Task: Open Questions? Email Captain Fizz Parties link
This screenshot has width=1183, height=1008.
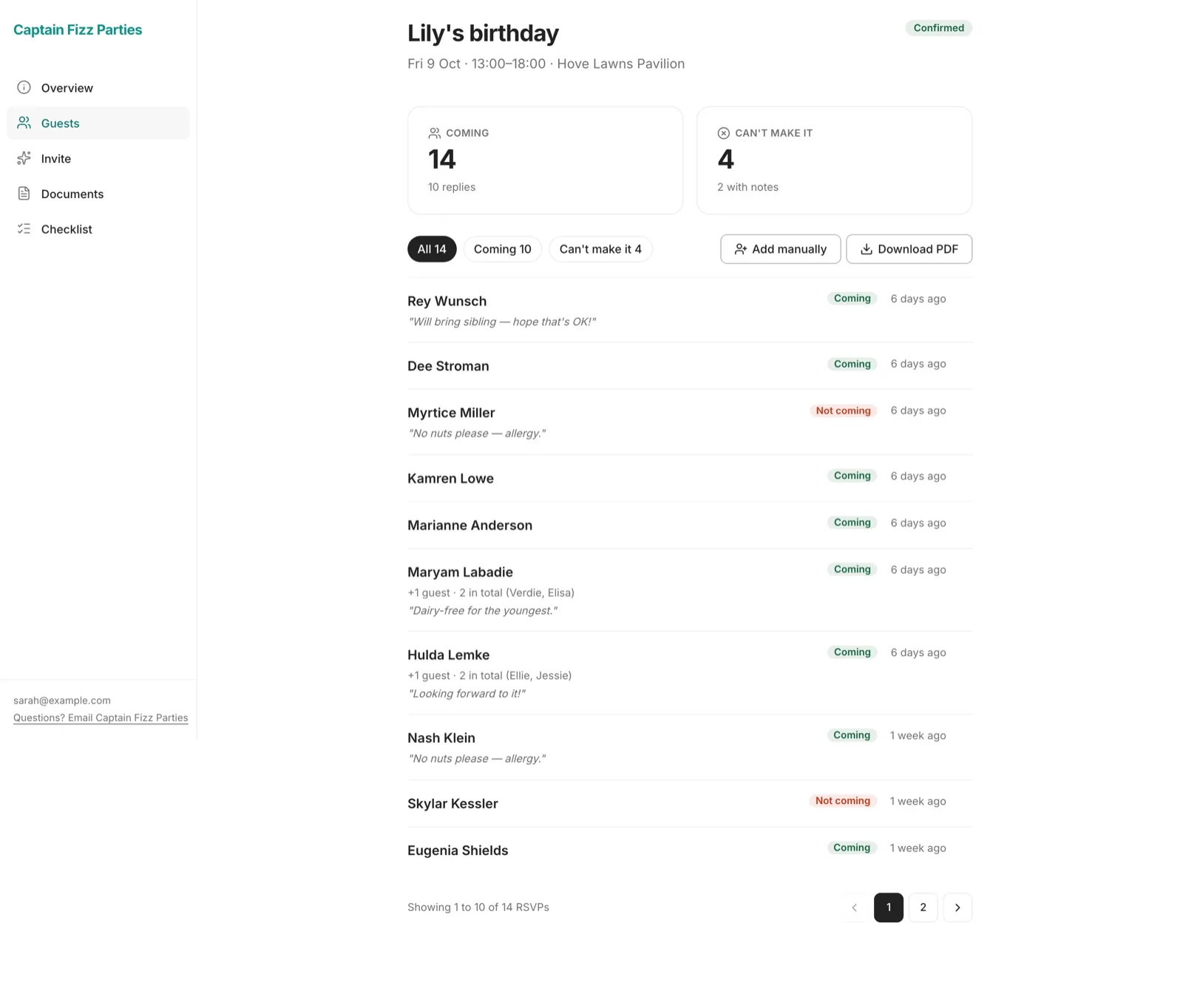Action: point(101,718)
